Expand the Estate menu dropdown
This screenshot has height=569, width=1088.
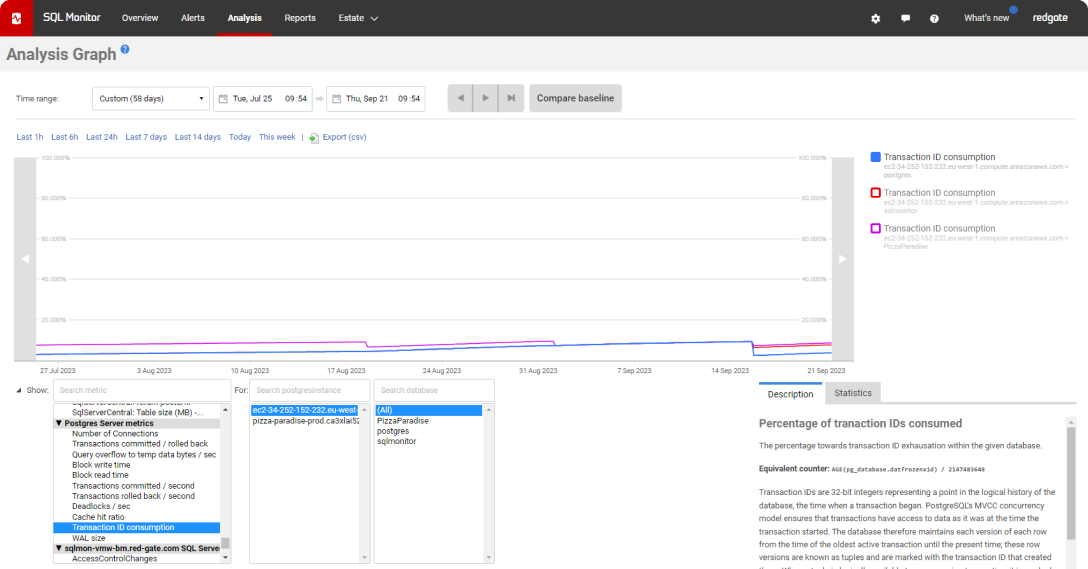[x=358, y=18]
